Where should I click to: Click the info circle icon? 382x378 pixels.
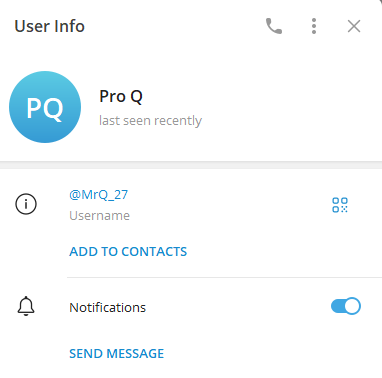tap(26, 204)
